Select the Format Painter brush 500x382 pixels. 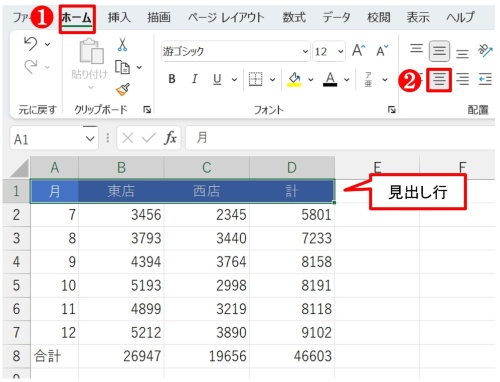tap(123, 89)
